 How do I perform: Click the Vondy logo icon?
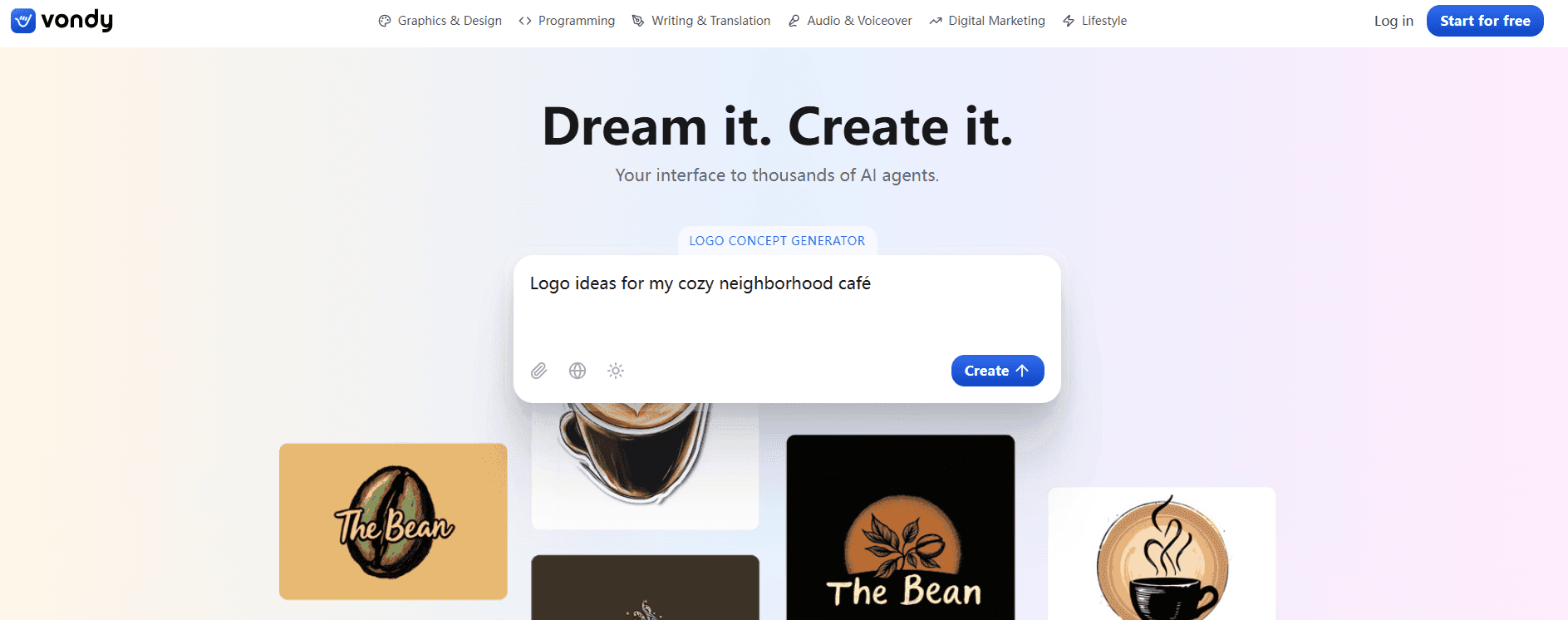(23, 21)
